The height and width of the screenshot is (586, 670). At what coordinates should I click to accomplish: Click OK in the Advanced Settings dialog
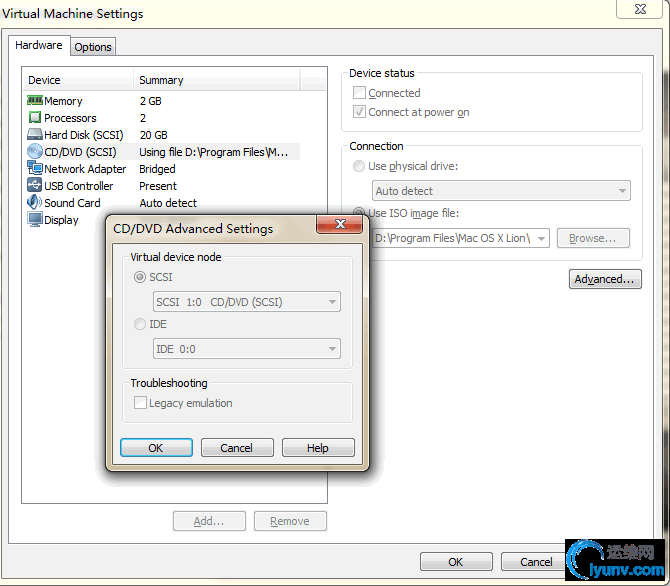tap(156, 448)
